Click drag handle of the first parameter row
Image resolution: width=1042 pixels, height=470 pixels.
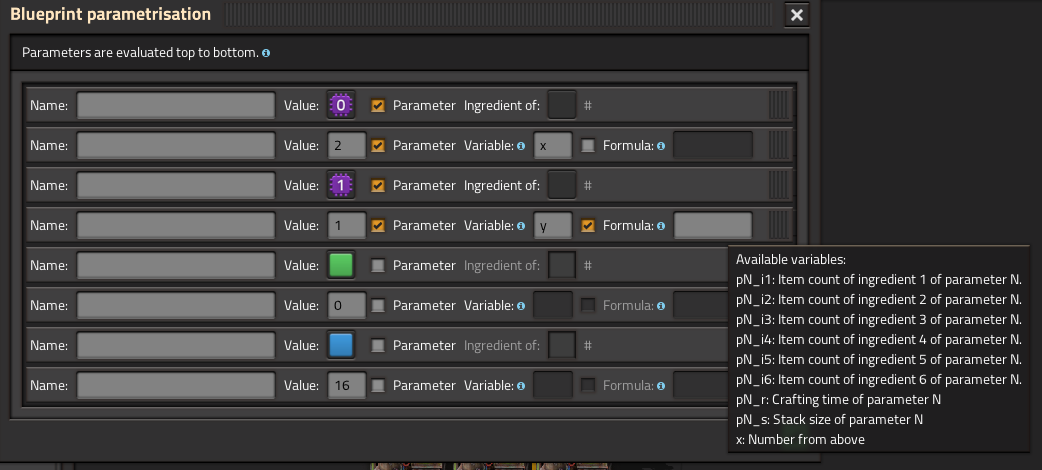click(778, 105)
